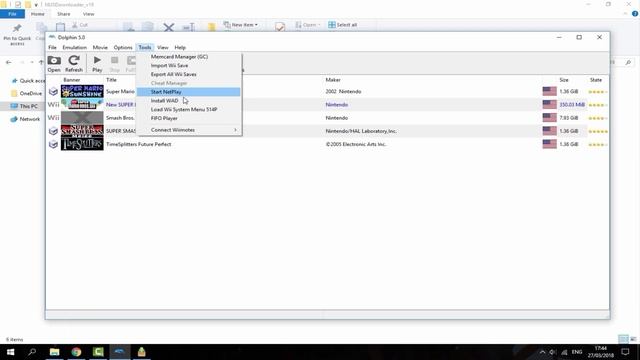Open the Emulation menu
The width and height of the screenshot is (640, 360).
[x=74, y=47]
